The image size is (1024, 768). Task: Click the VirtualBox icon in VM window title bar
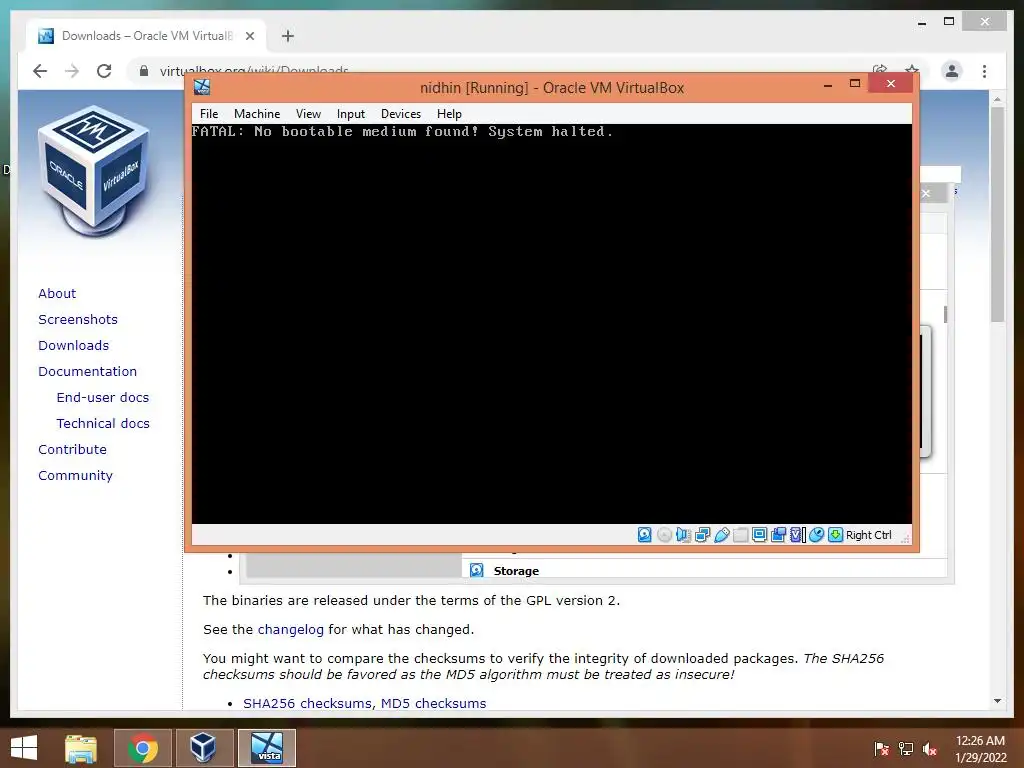click(x=202, y=87)
